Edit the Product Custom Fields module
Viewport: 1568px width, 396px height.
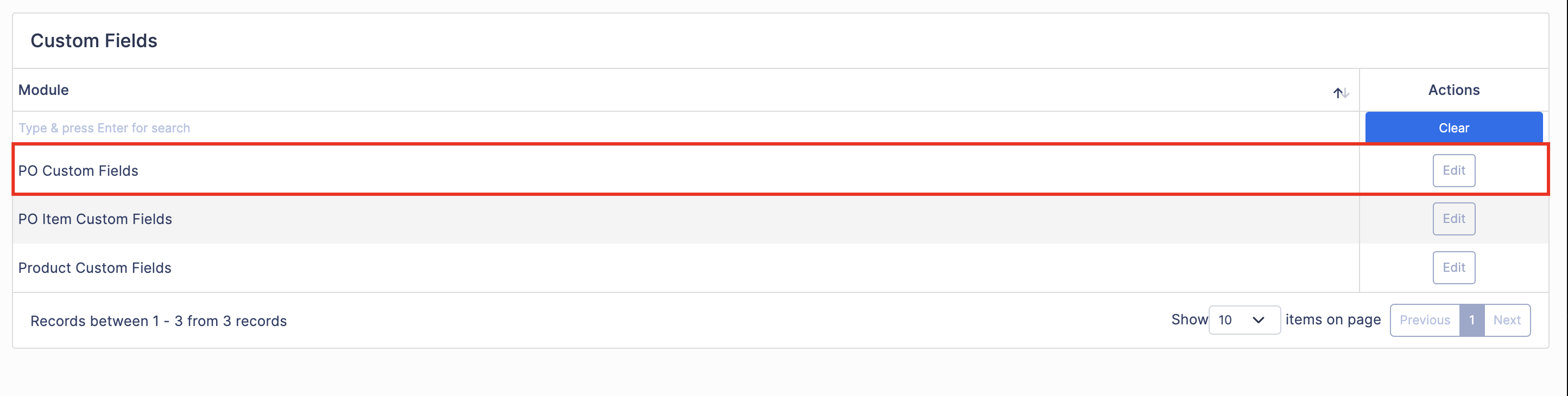(x=1453, y=267)
